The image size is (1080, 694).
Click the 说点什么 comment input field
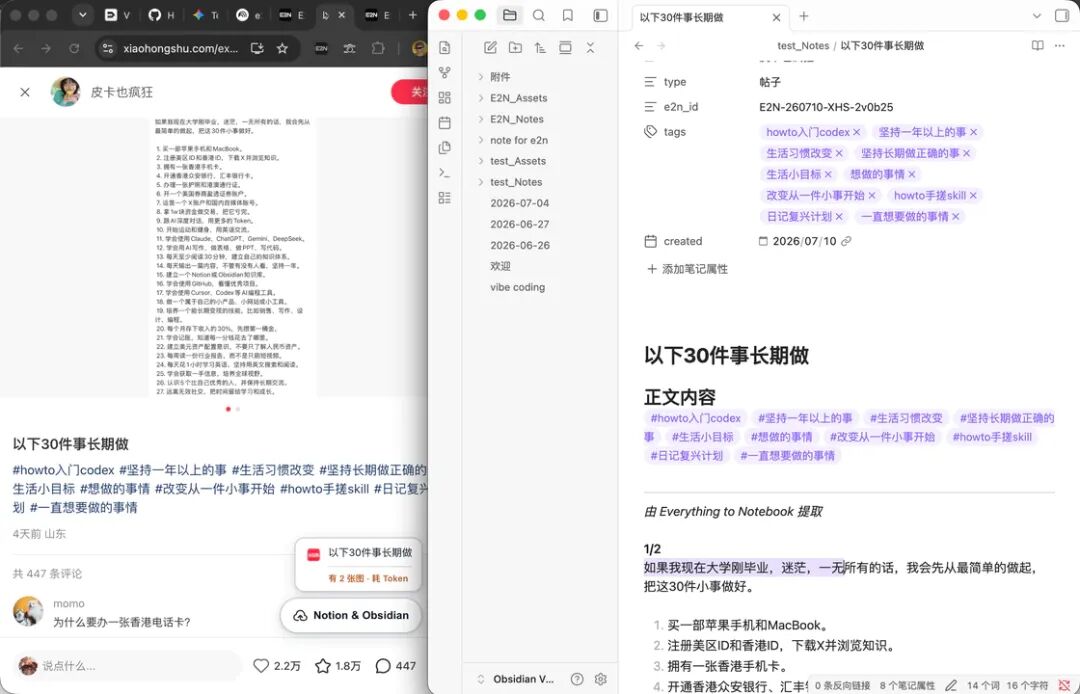click(x=129, y=666)
